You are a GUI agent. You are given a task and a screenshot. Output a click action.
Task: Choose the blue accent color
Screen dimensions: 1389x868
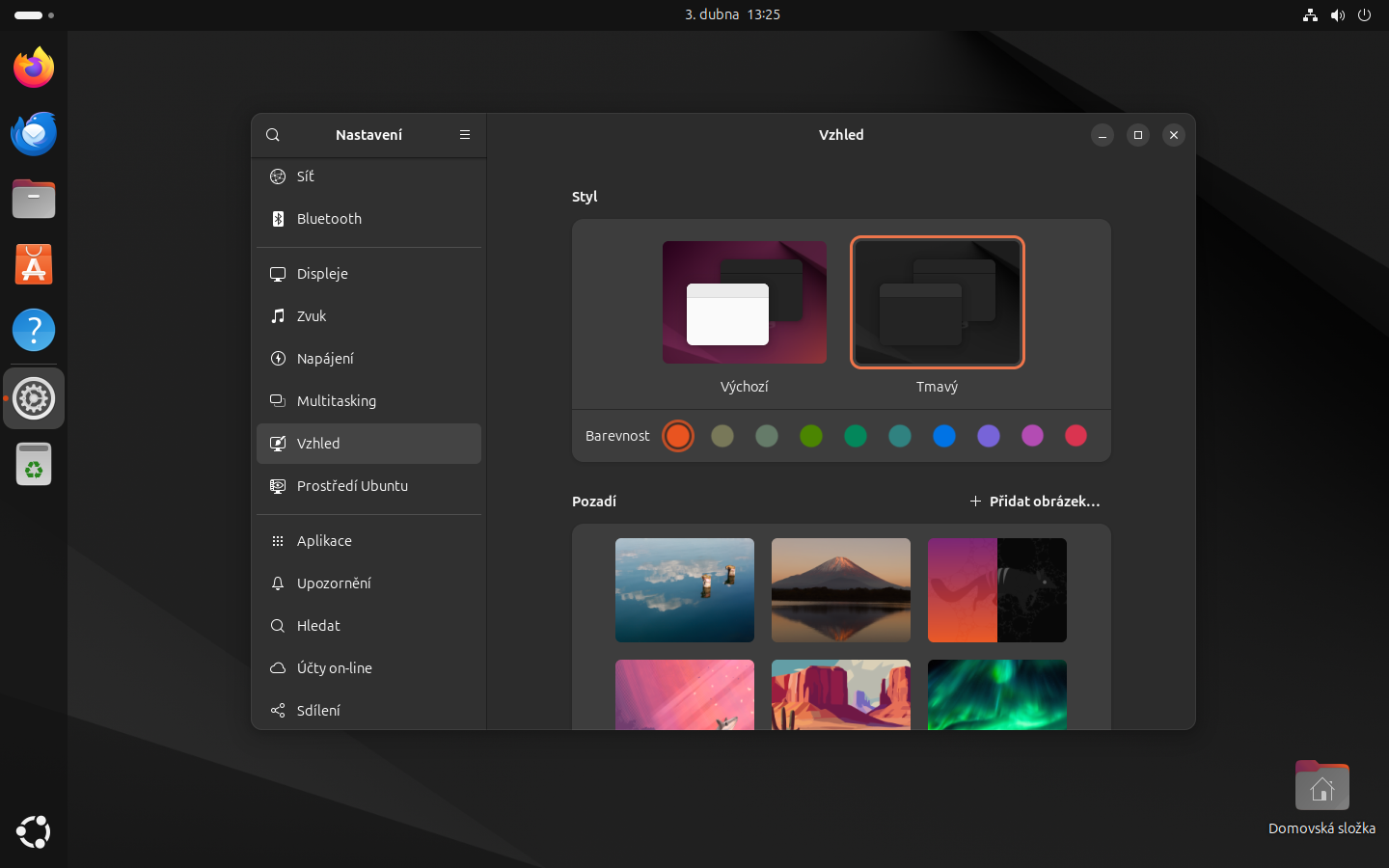(x=943, y=436)
